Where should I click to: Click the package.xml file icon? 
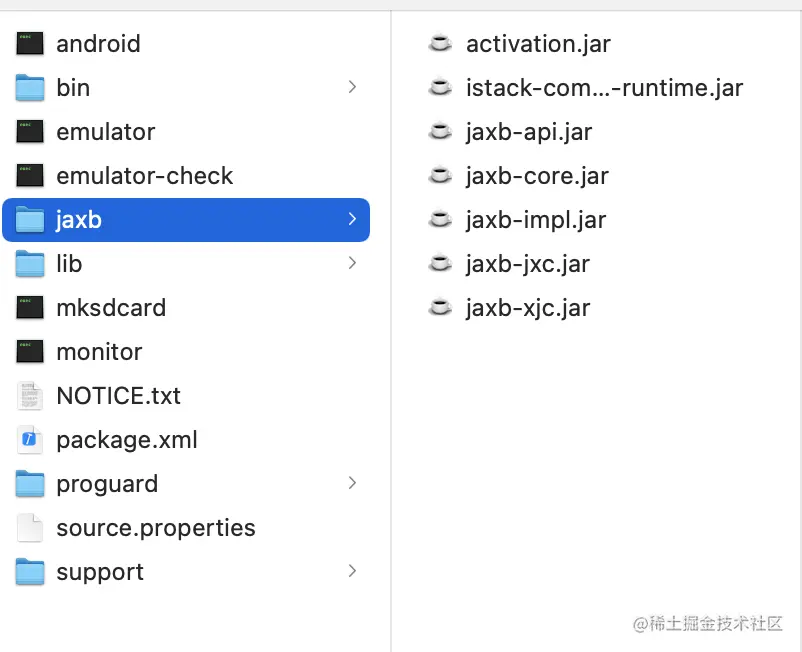(30, 440)
